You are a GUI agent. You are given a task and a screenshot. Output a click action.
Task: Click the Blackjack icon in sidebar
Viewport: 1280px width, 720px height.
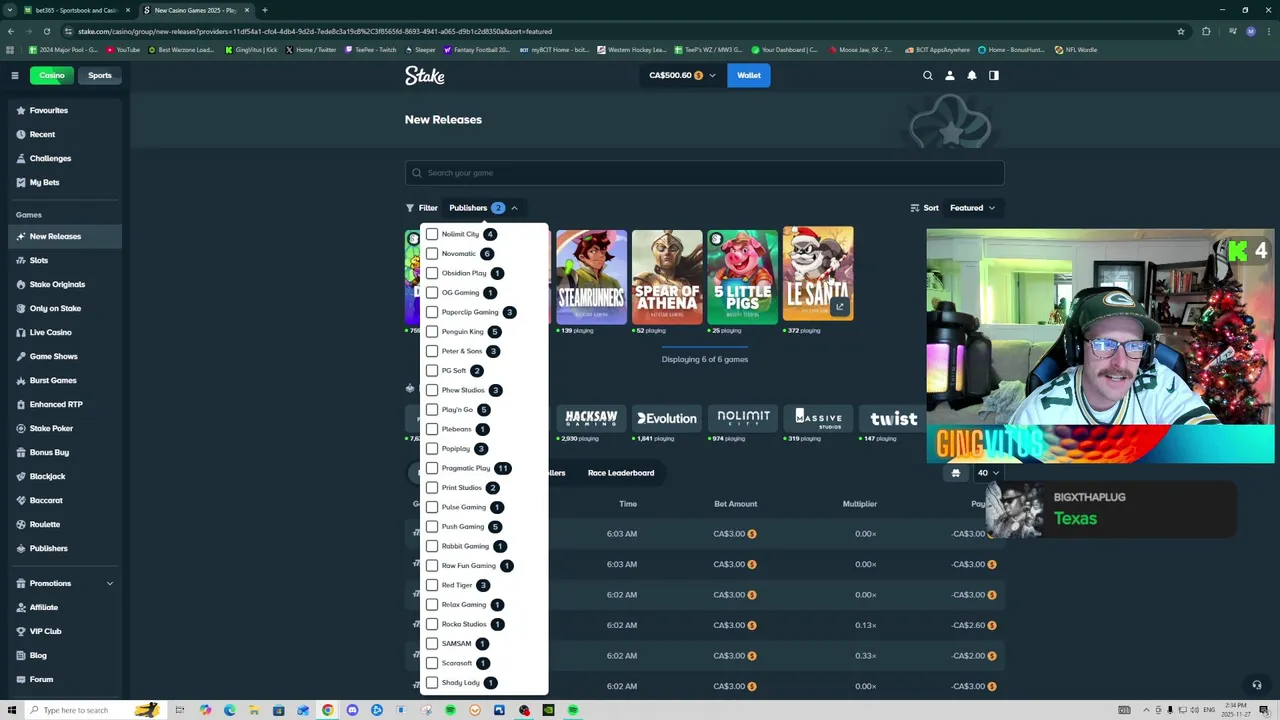point(21,476)
